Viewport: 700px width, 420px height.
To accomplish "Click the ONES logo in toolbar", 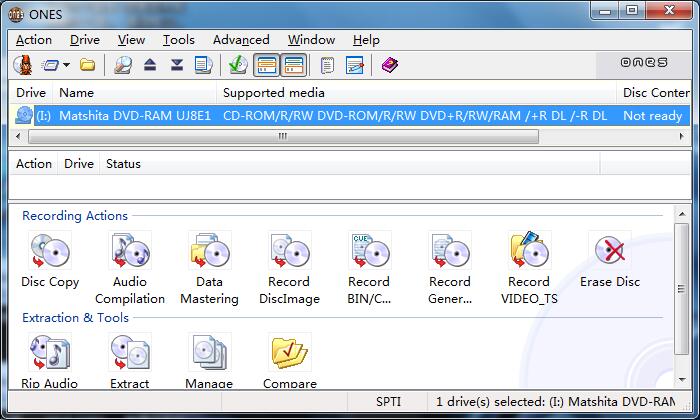I will point(644,62).
